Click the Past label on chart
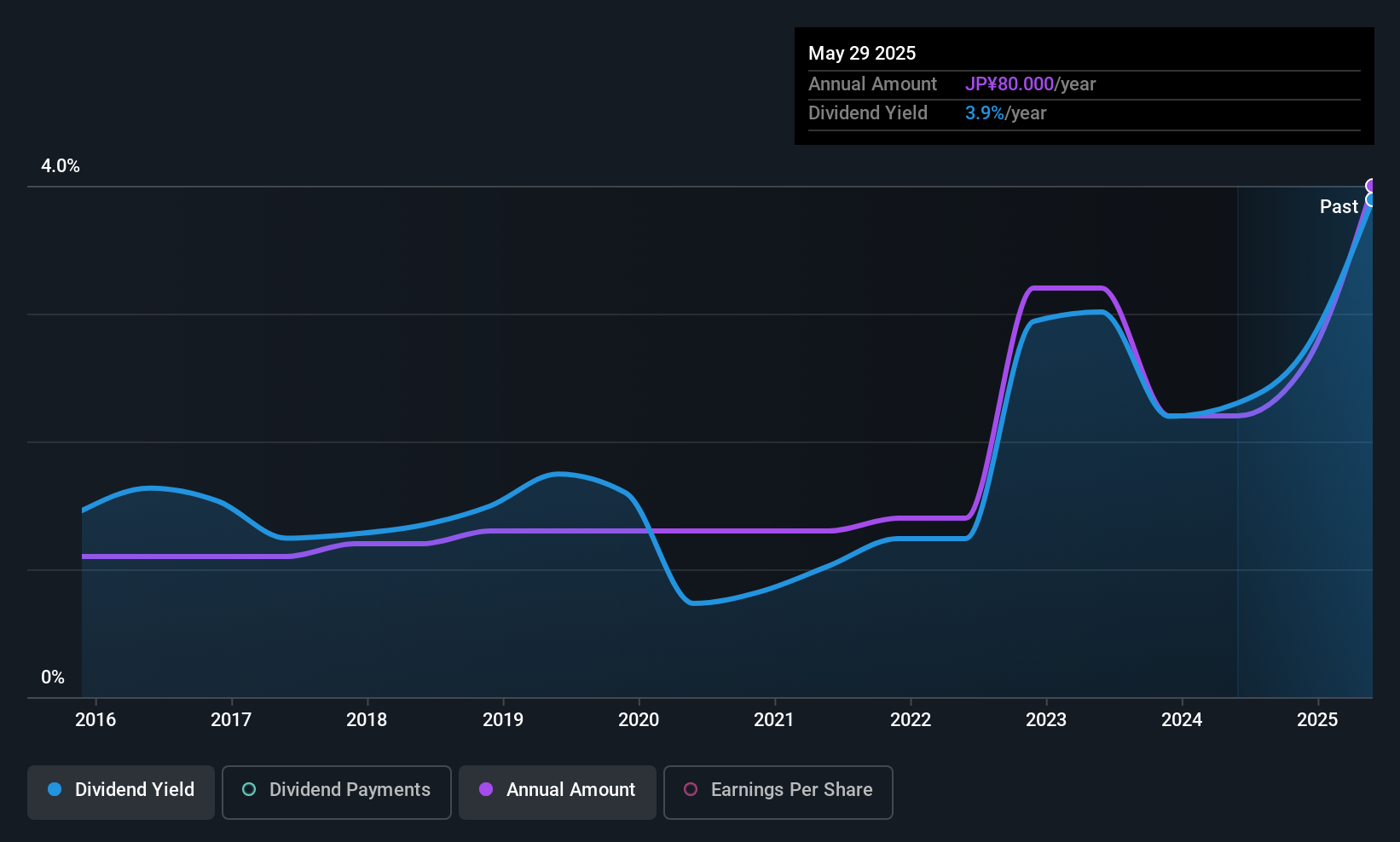Viewport: 1400px width, 842px height. pyautogui.click(x=1339, y=206)
